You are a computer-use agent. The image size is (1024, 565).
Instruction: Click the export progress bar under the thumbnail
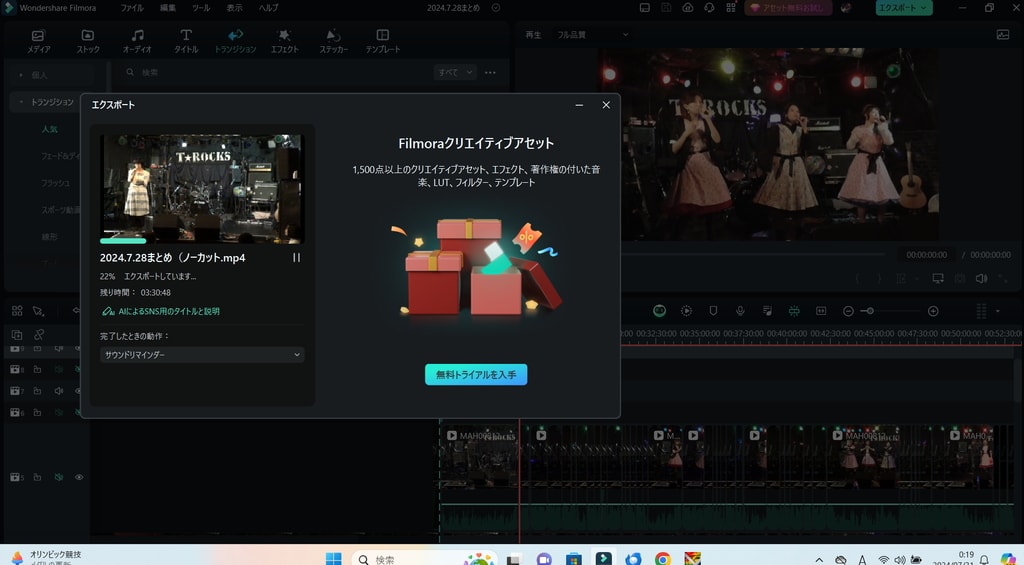pyautogui.click(x=202, y=240)
